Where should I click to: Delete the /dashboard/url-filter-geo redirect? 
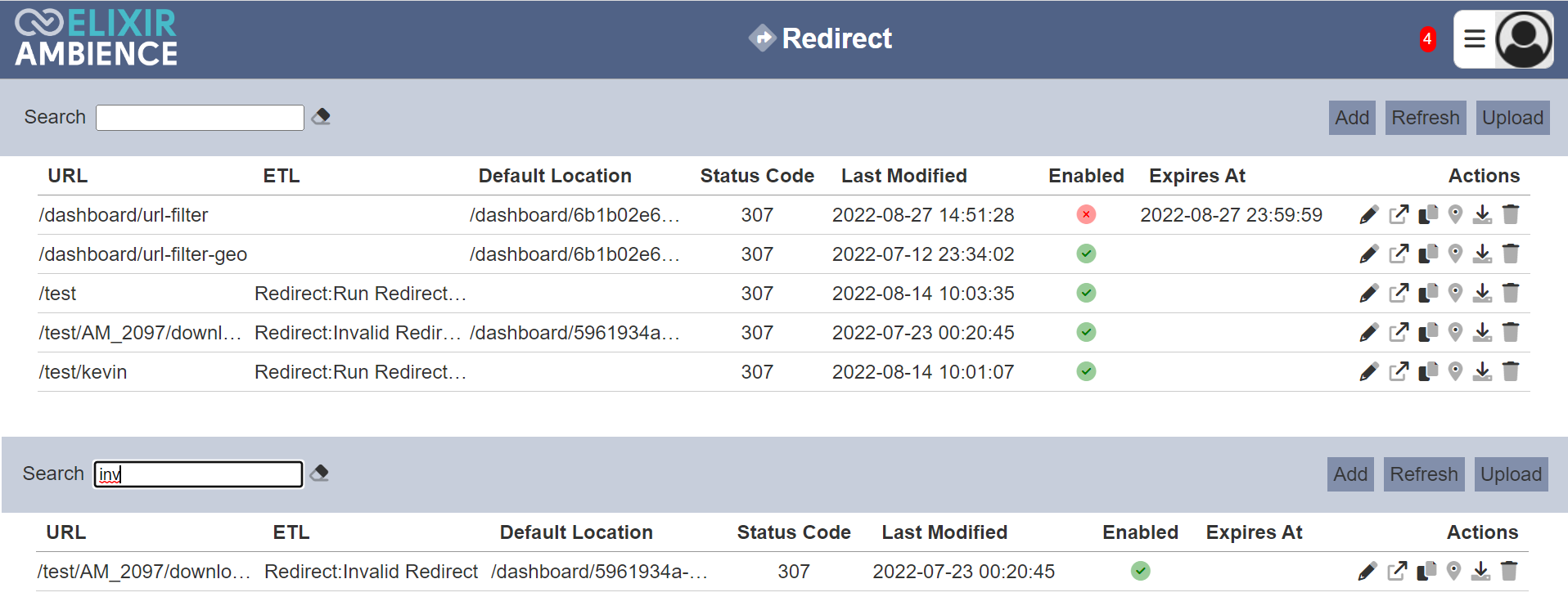click(x=1511, y=254)
